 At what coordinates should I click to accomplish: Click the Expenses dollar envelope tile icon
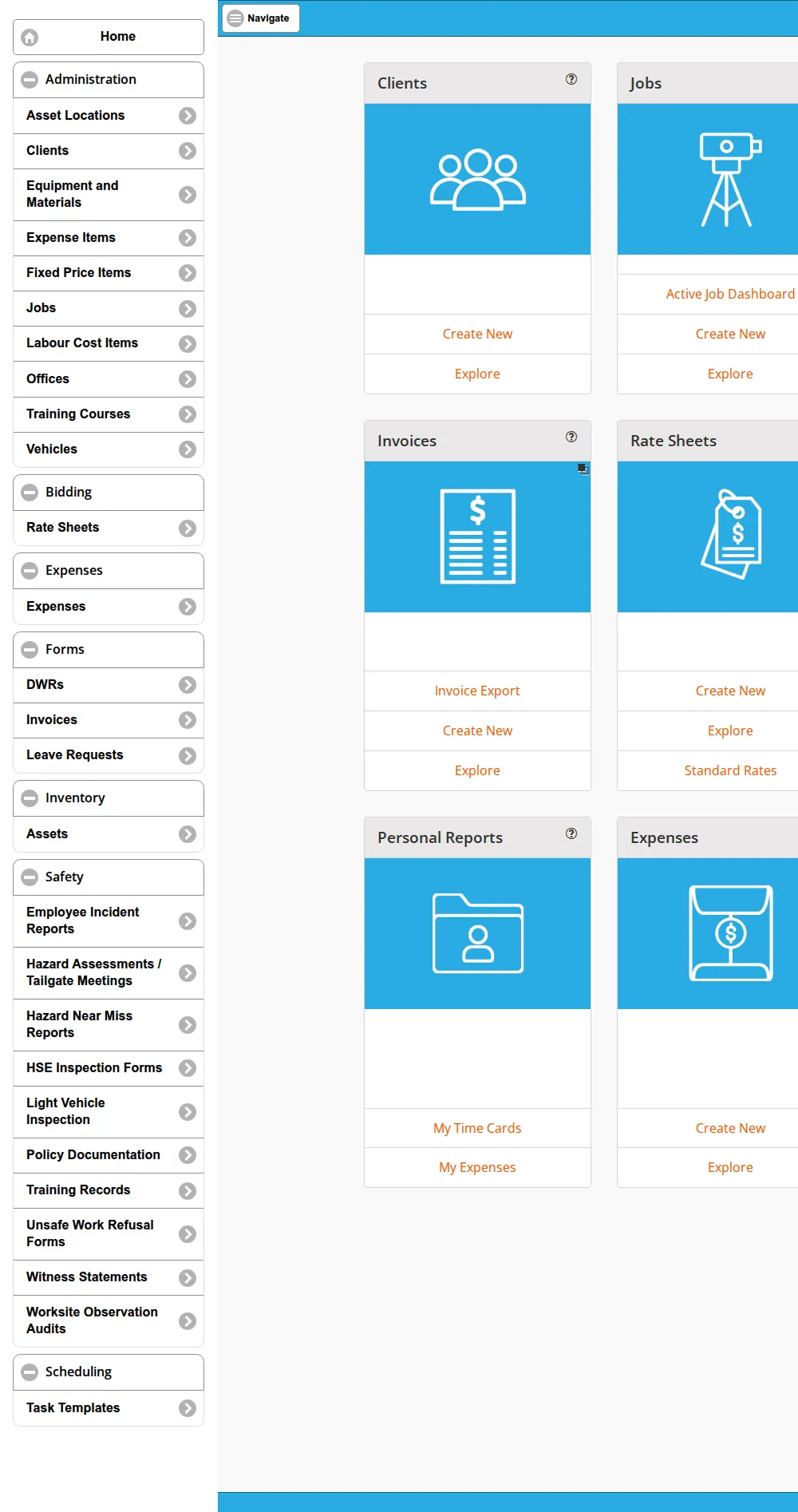tap(731, 933)
